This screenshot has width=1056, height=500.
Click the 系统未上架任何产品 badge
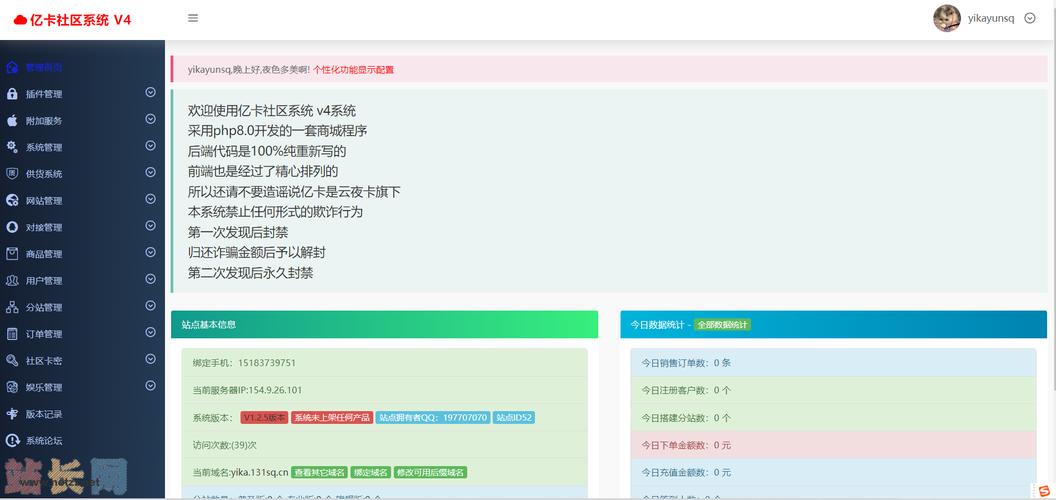[x=332, y=418]
